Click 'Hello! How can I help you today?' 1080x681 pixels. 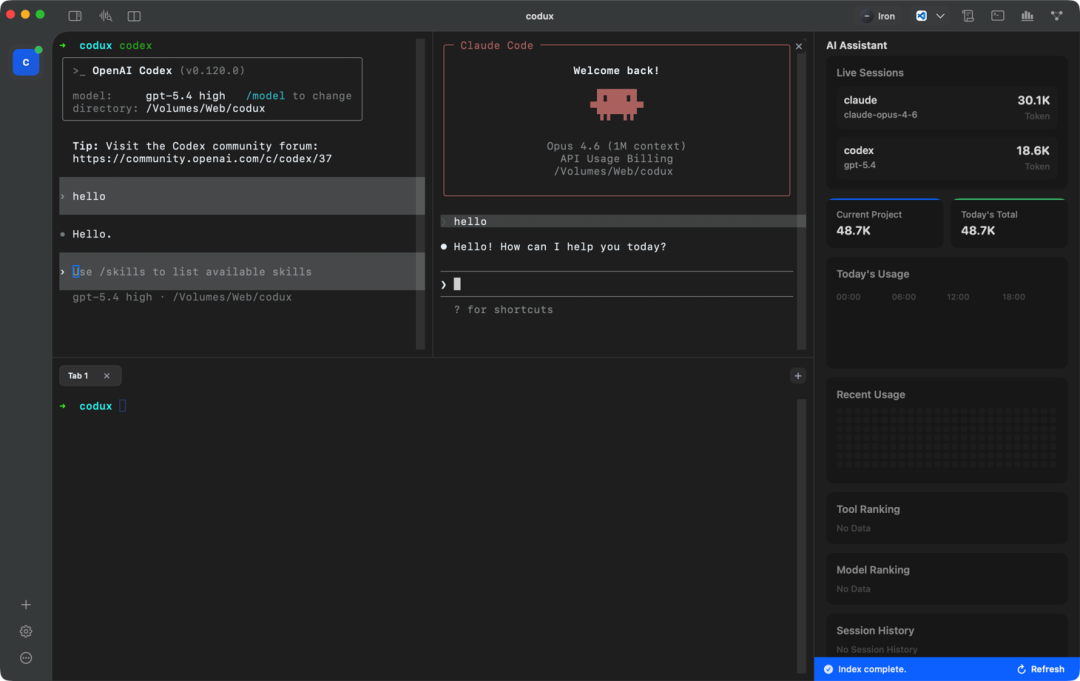tap(559, 247)
